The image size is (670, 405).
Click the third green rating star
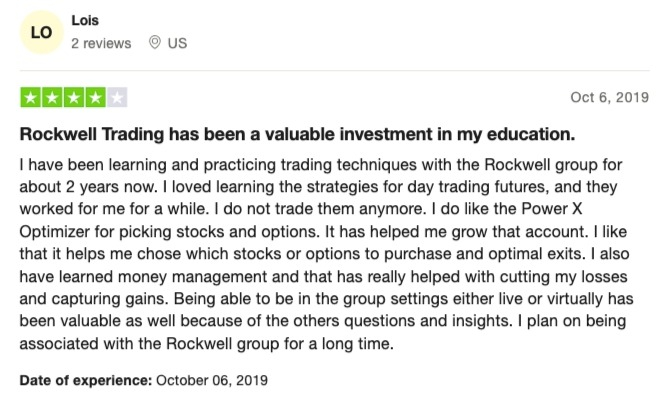73,98
